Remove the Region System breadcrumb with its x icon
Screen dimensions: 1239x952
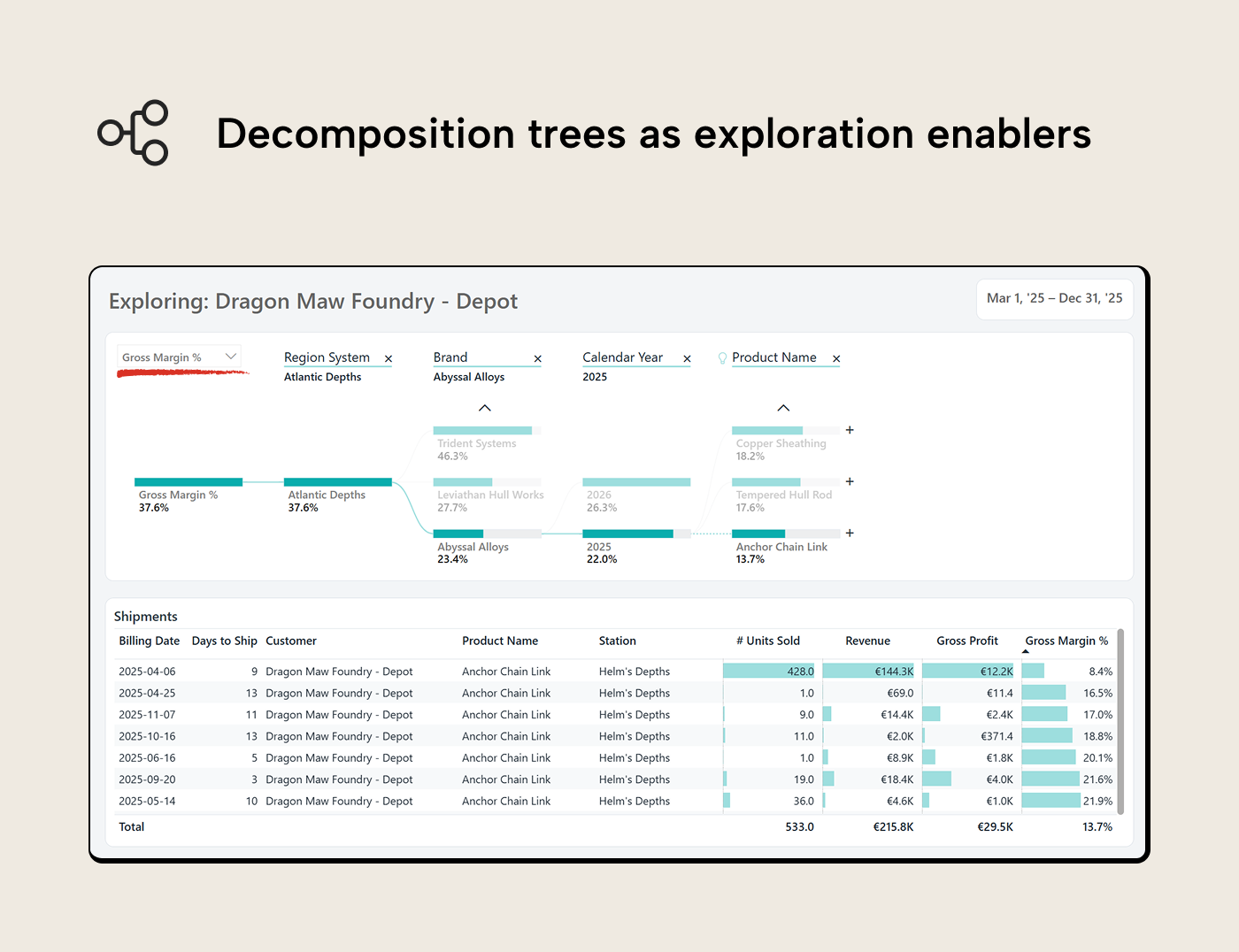[x=389, y=358]
